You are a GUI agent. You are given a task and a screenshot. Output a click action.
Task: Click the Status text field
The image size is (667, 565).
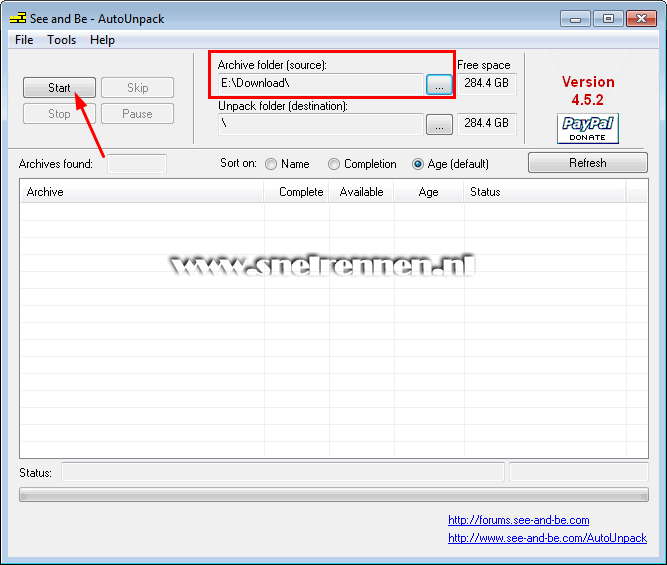[x=283, y=472]
